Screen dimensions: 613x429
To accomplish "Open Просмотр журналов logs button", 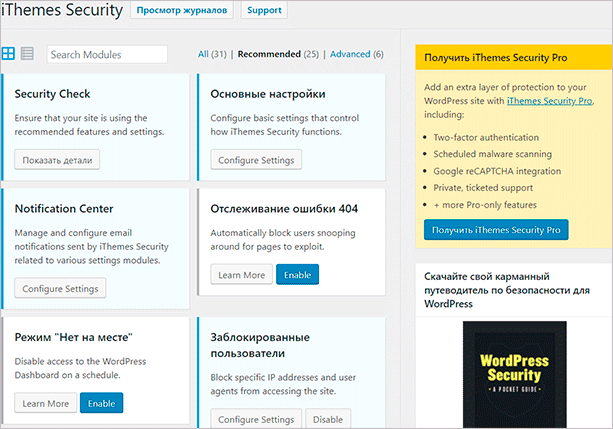I will click(182, 10).
